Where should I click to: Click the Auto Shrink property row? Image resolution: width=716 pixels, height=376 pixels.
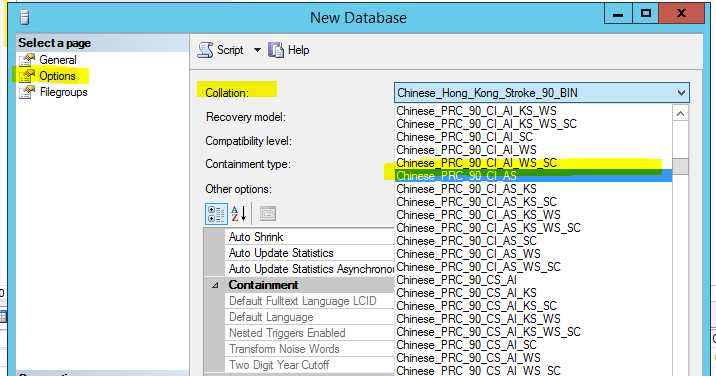point(309,237)
